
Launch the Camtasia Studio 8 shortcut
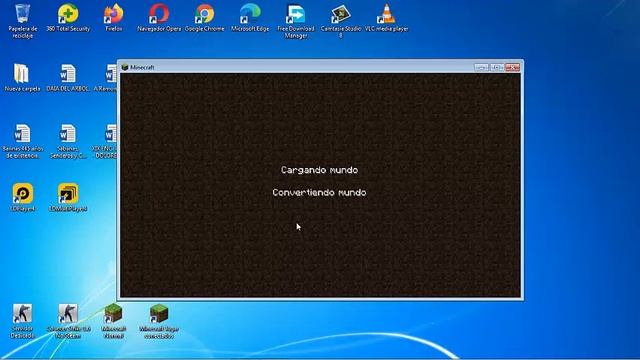tap(341, 21)
